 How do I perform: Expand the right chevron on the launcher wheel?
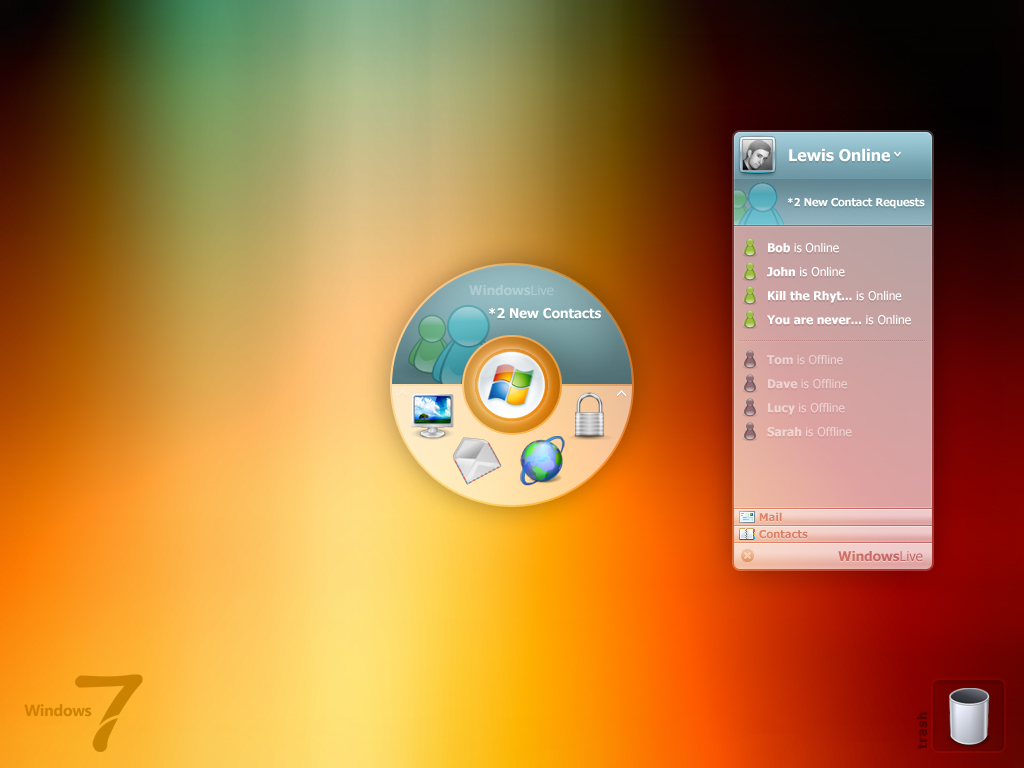622,393
